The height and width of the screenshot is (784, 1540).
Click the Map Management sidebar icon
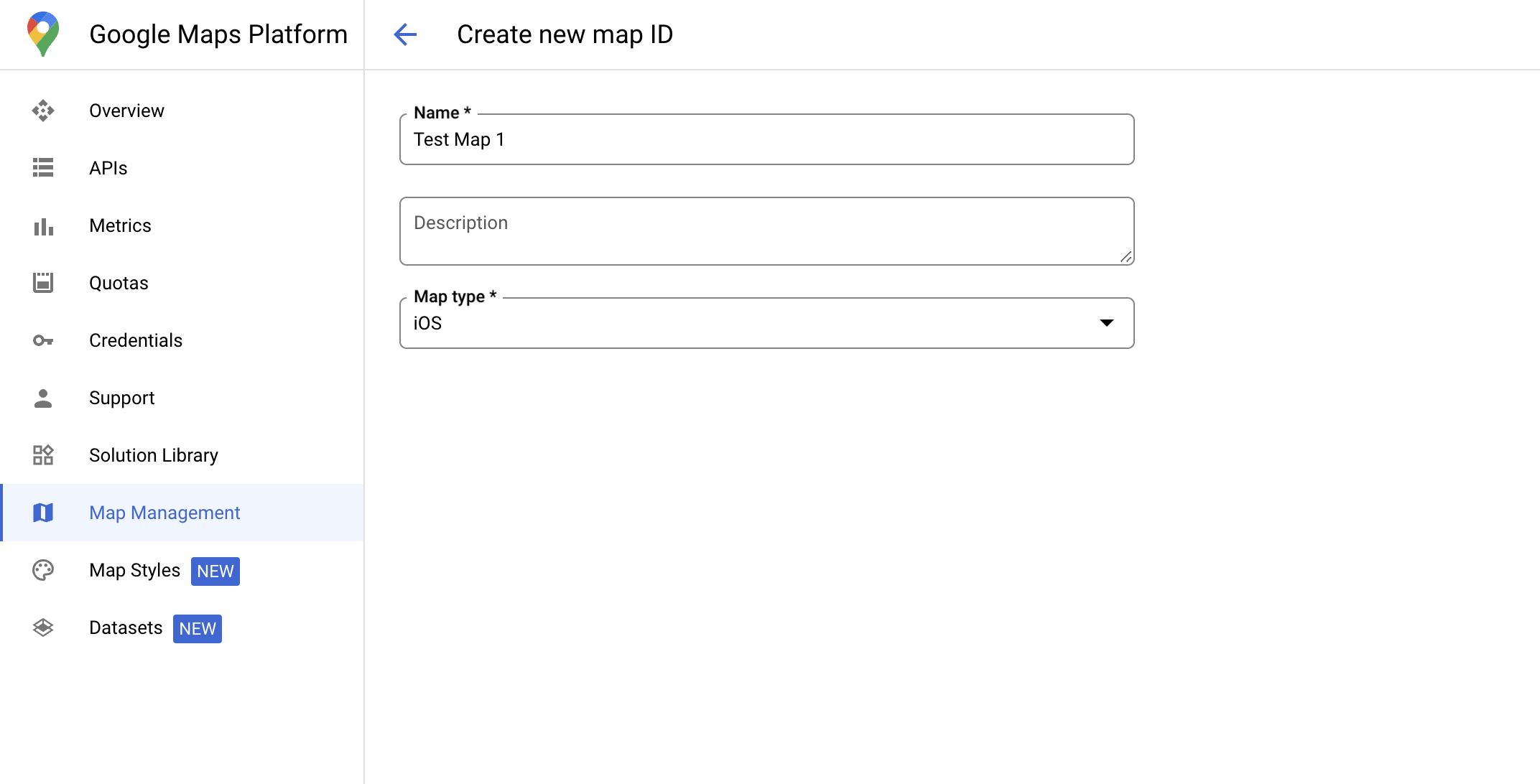(44, 513)
